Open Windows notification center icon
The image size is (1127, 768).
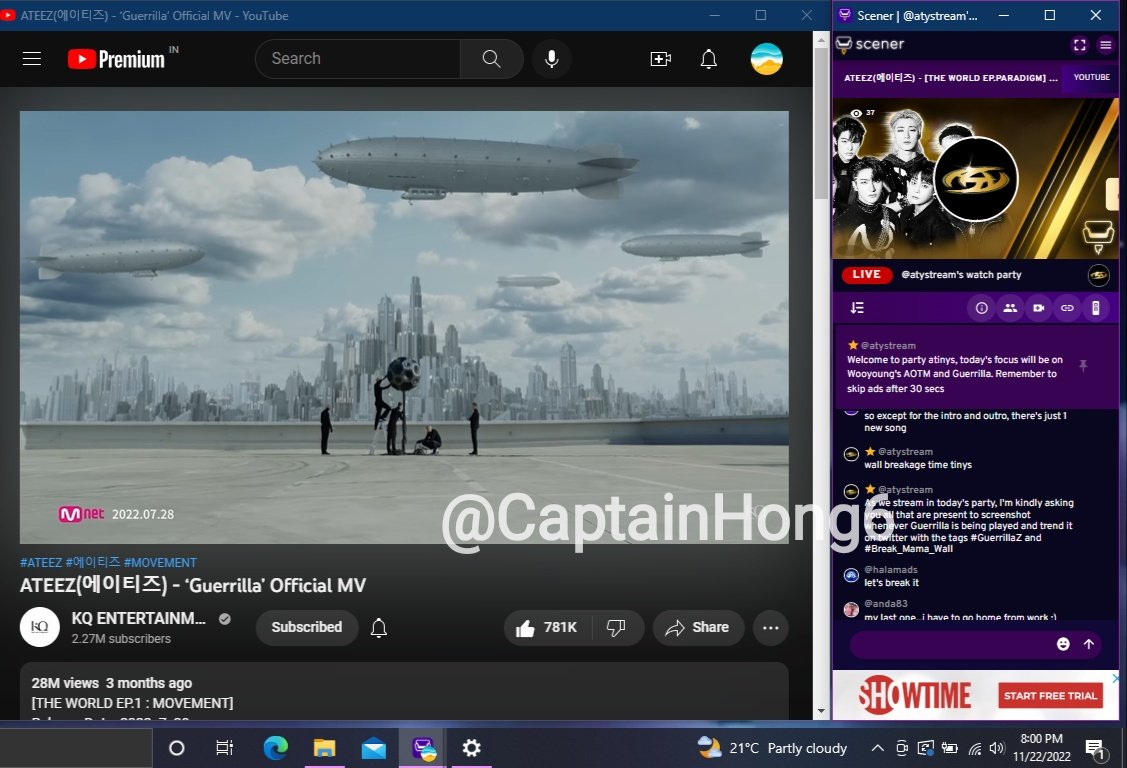point(1095,749)
